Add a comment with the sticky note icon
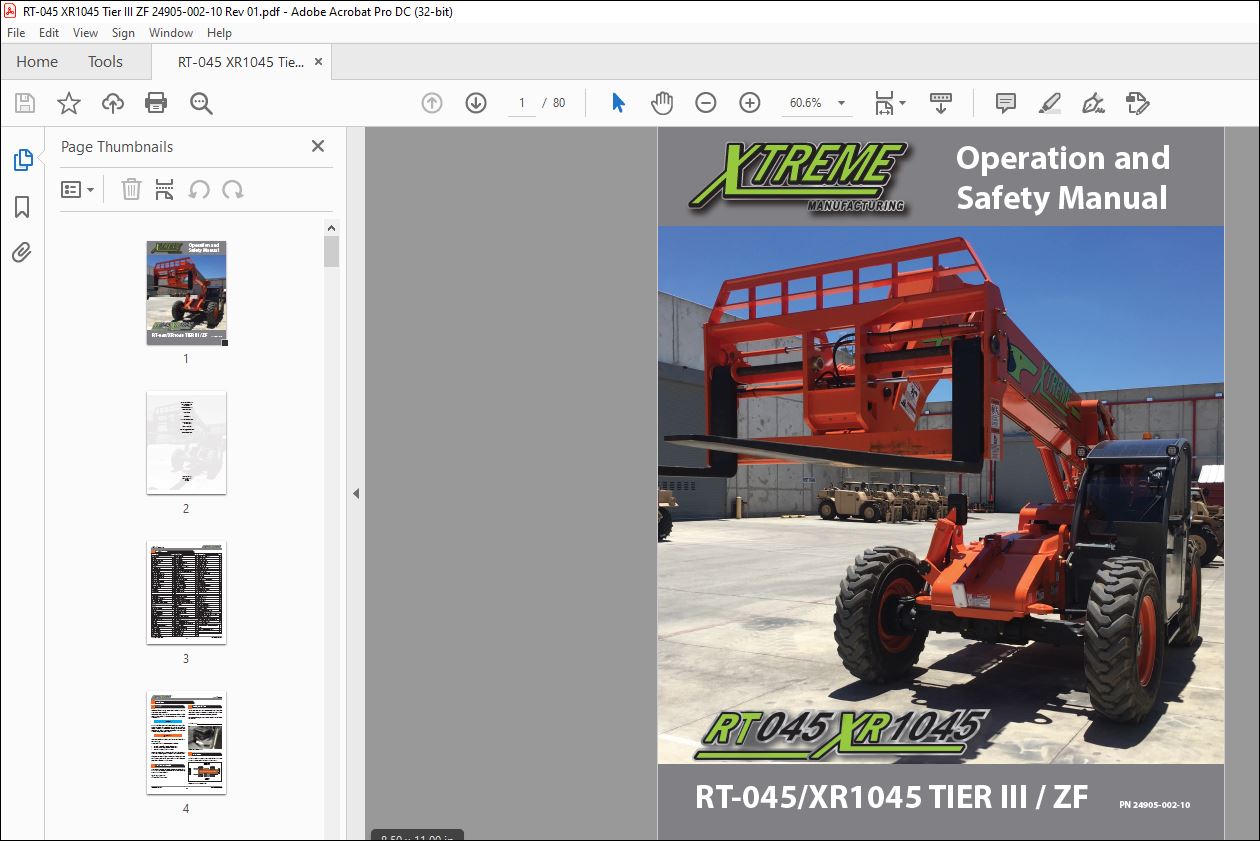Viewport: 1260px width, 841px height. click(1006, 103)
